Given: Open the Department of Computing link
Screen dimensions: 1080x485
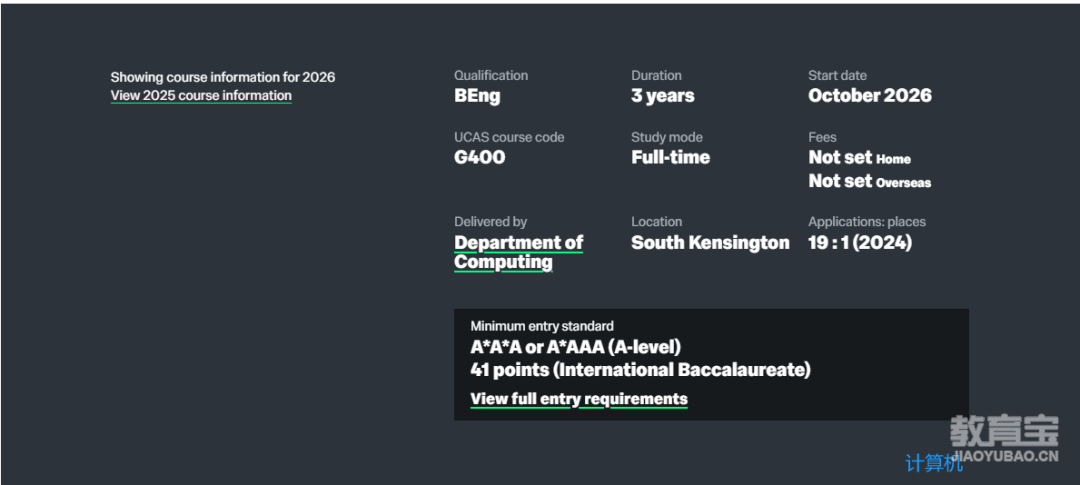Looking at the screenshot, I should click(518, 252).
